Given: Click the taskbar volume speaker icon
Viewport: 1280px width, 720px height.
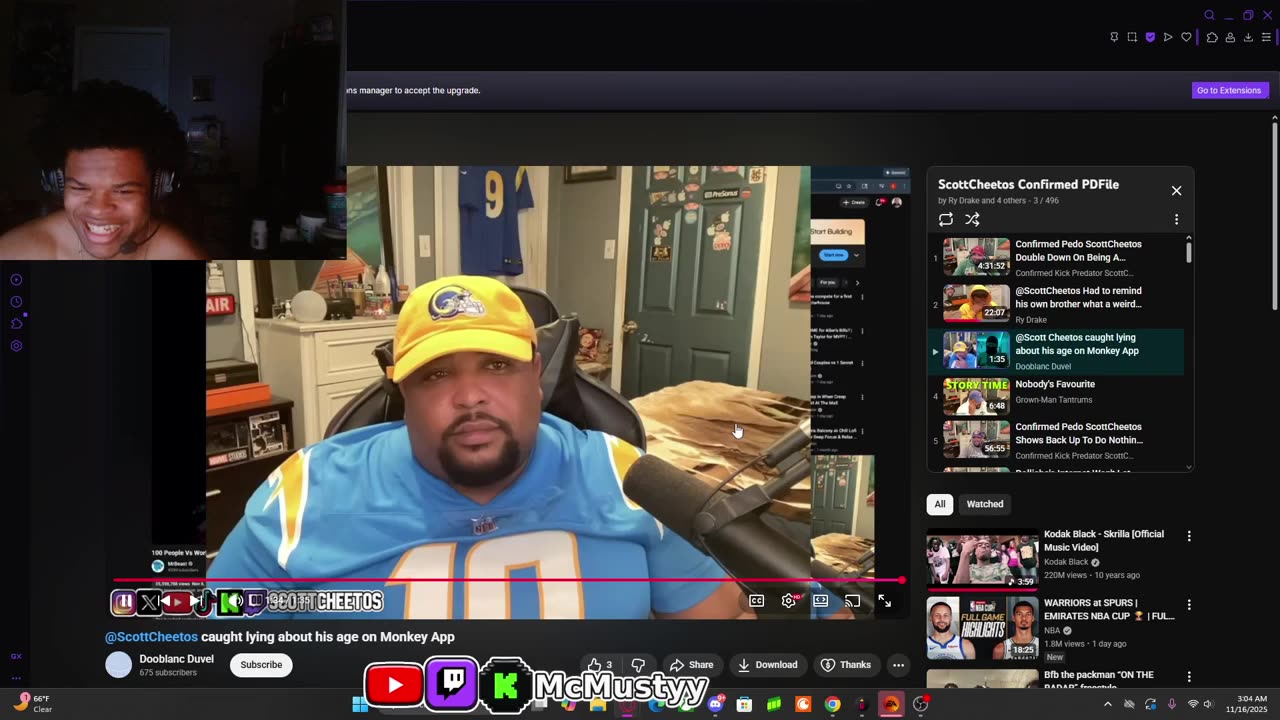Looking at the screenshot, I should click(x=1208, y=704).
